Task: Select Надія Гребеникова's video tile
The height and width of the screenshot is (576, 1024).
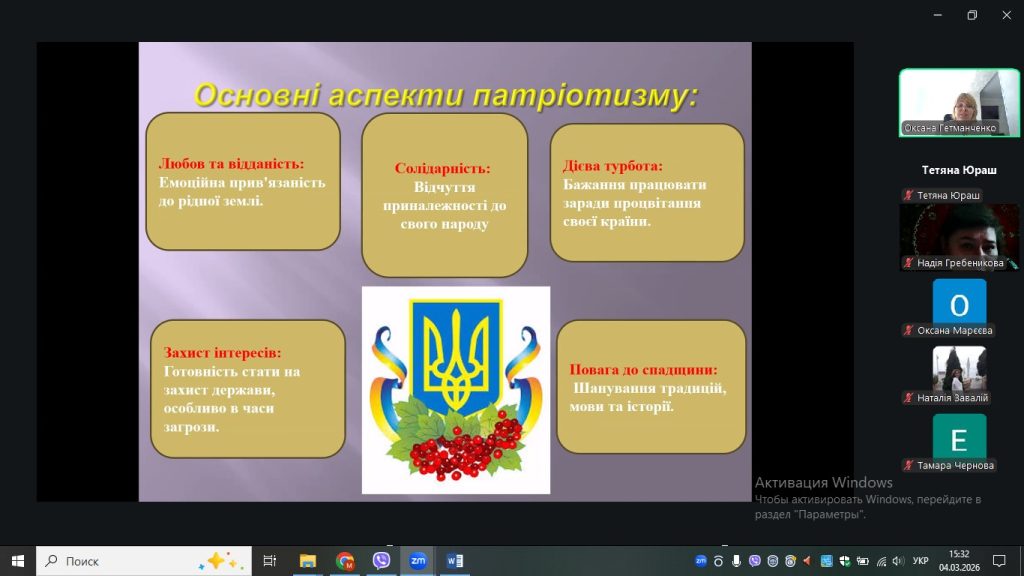Action: tap(958, 237)
